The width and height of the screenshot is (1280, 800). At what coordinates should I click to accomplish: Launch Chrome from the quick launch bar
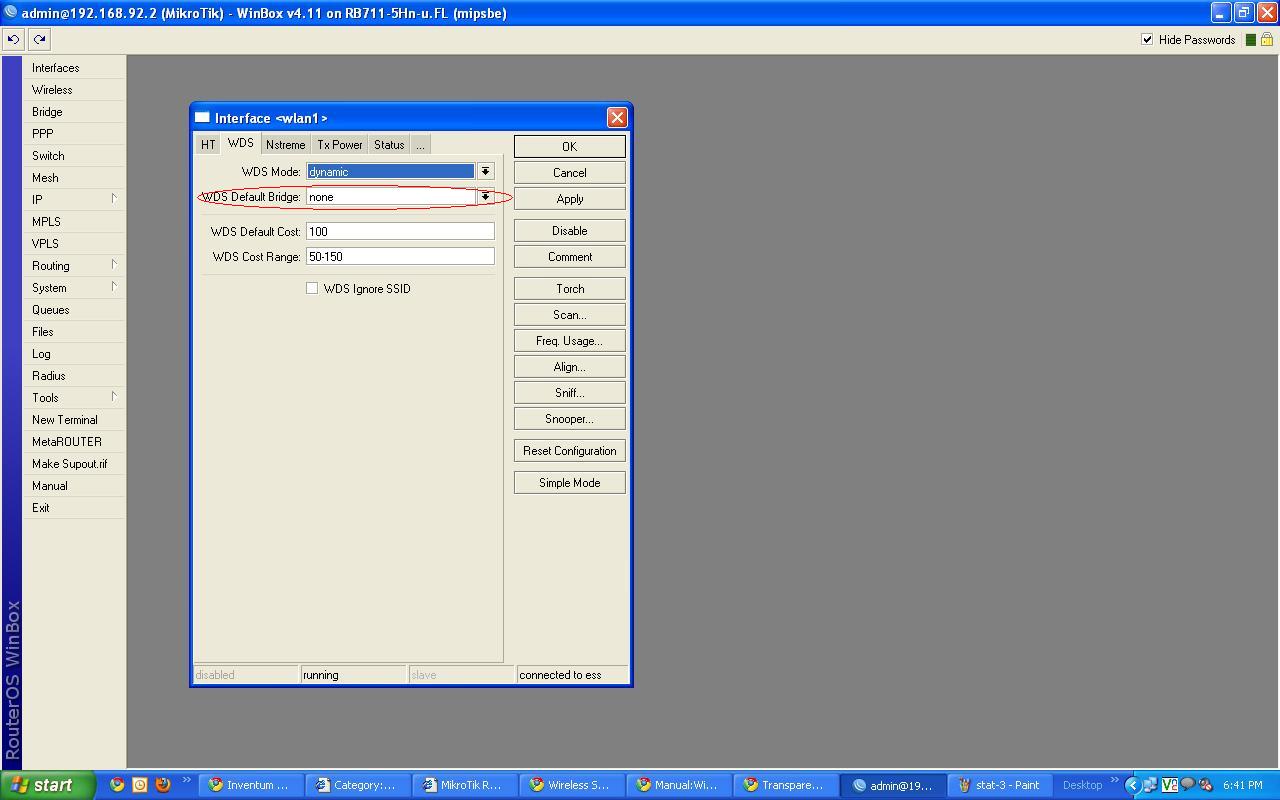[x=117, y=785]
